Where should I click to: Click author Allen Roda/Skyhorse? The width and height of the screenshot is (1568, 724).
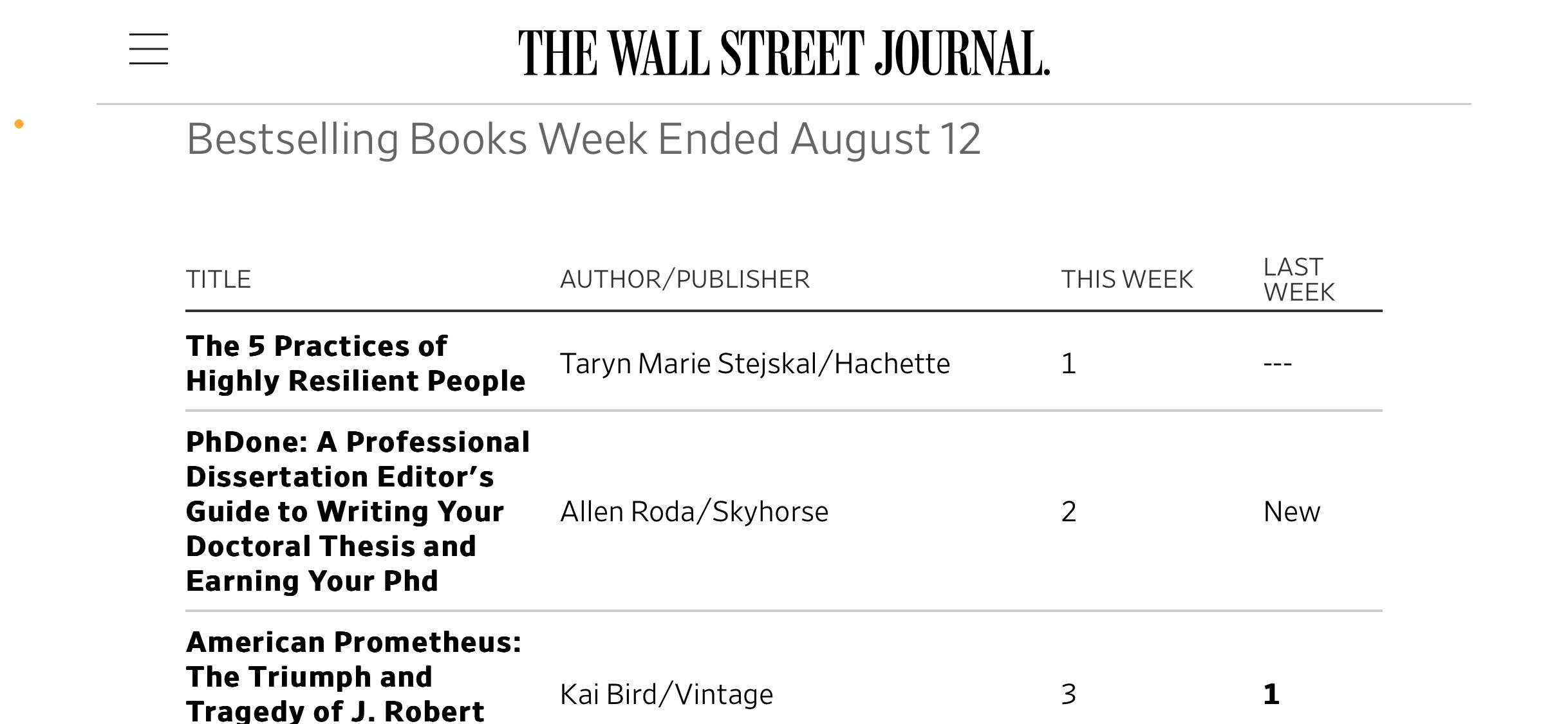[695, 512]
